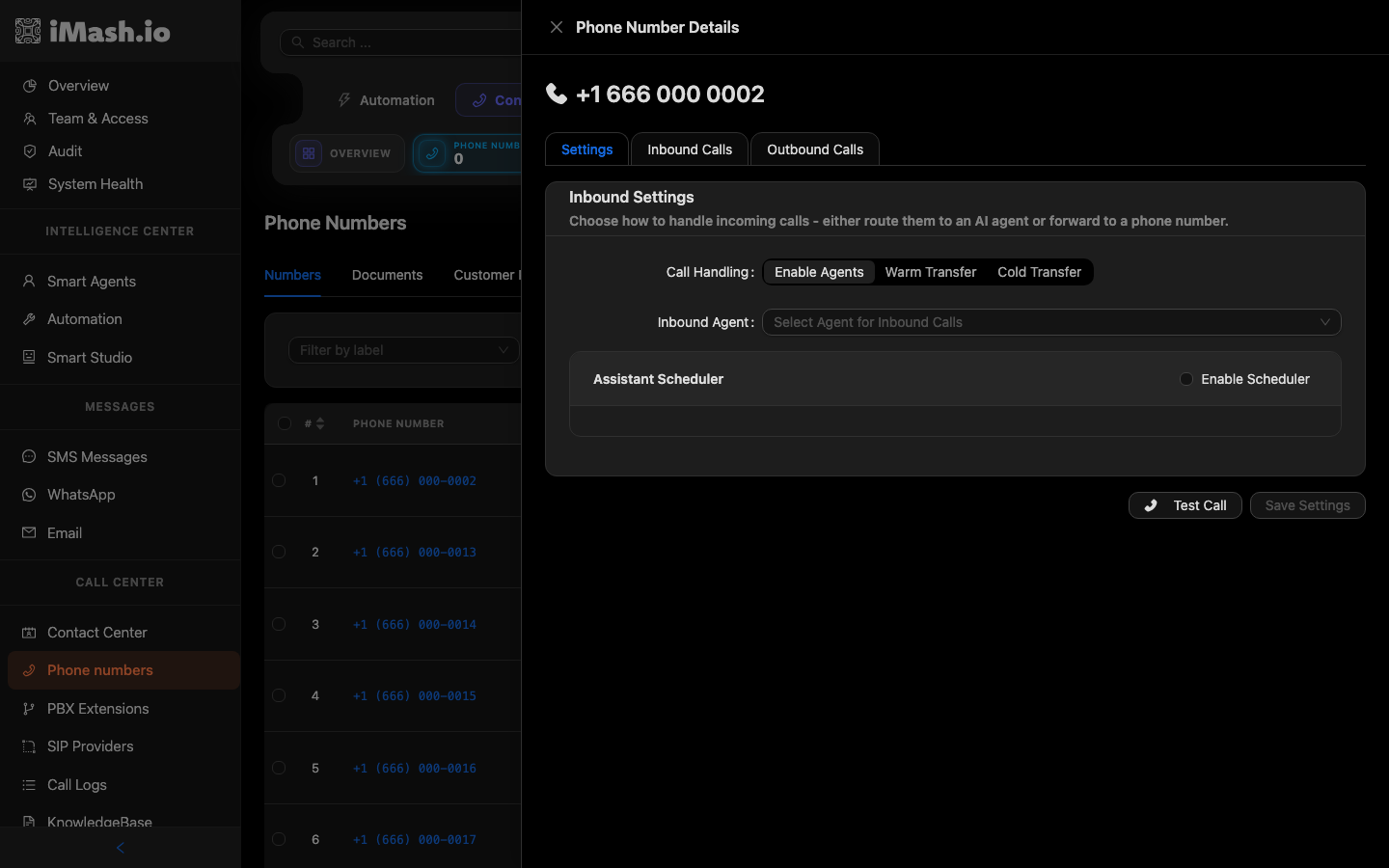Click the Contact Center icon
This screenshot has height=868, width=1389.
(x=29, y=633)
